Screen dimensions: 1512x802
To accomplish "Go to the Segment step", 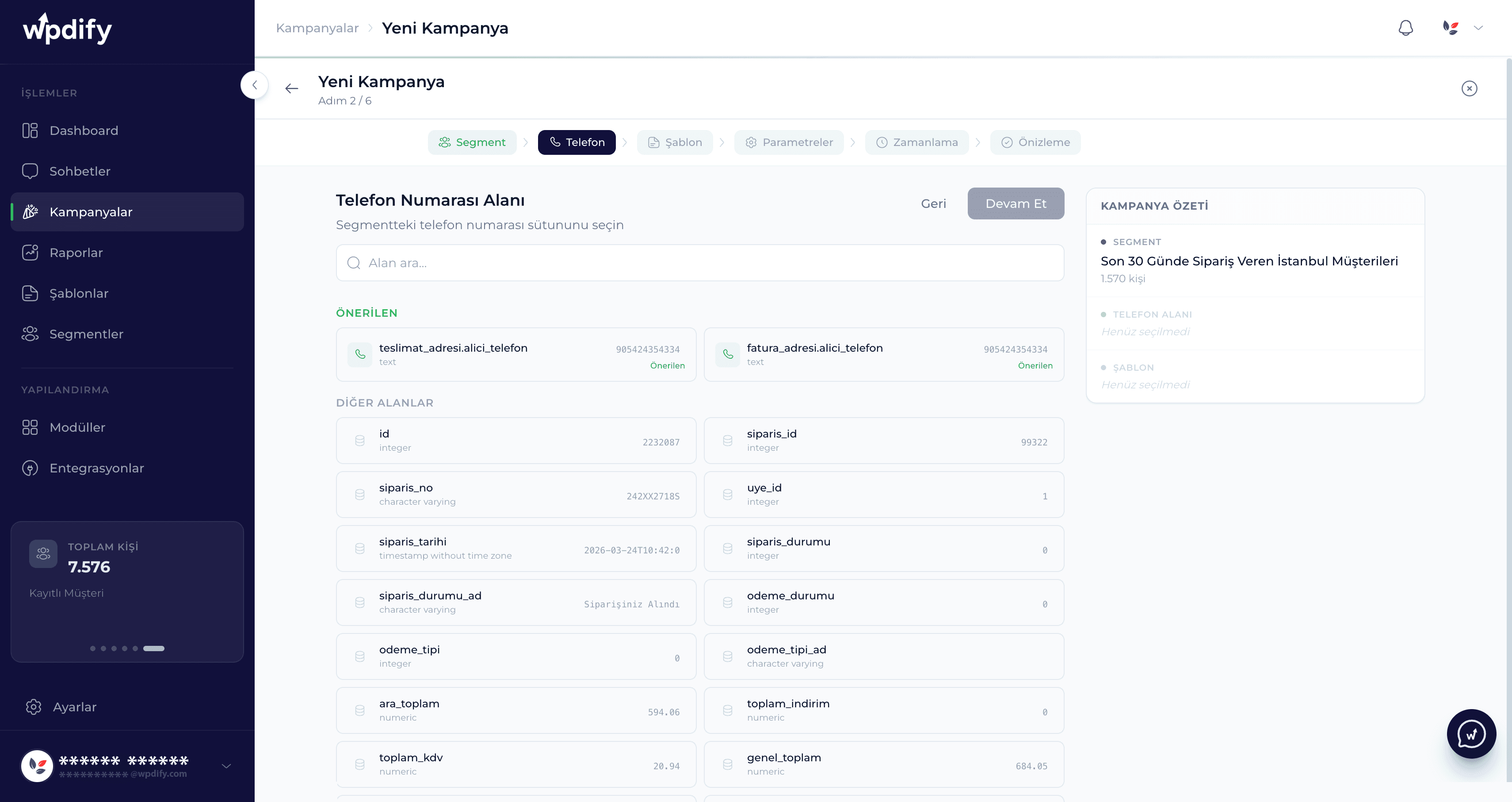I will (472, 142).
